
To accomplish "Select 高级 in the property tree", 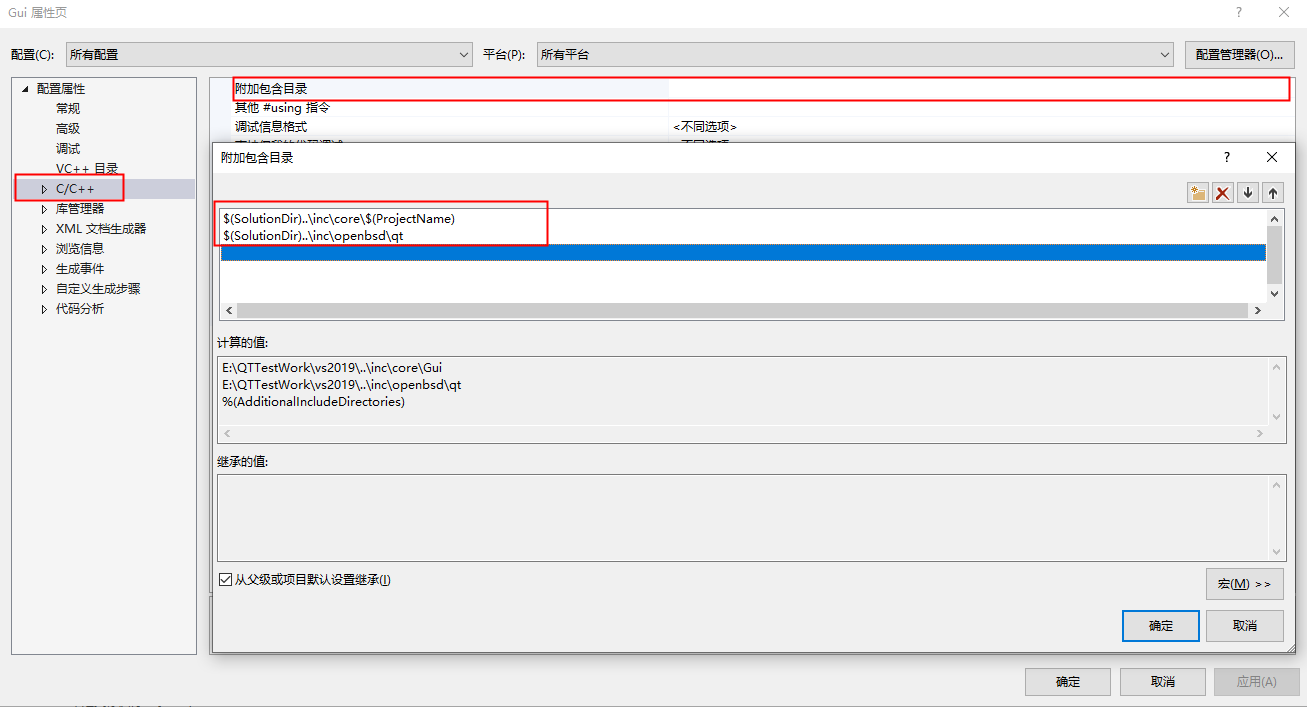I will pyautogui.click(x=68, y=128).
